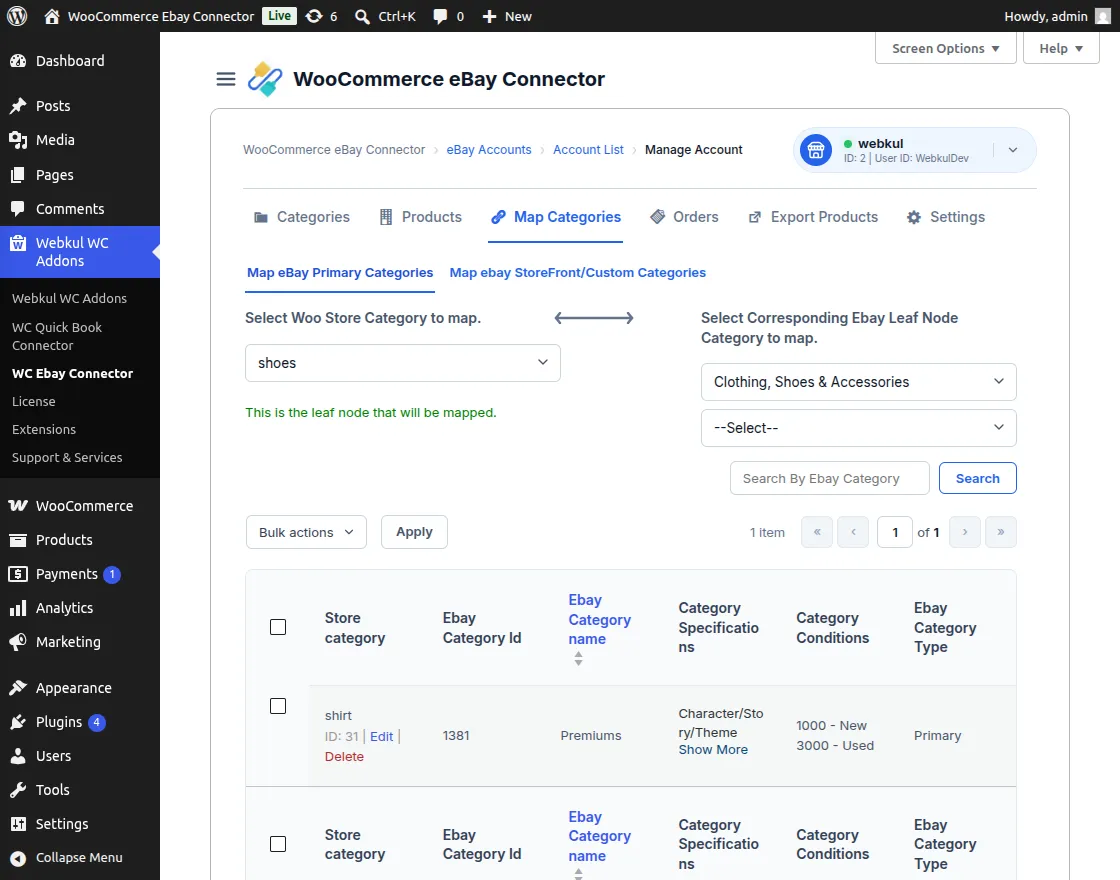Click the plus New icon in admin bar
The image size is (1120, 880).
(489, 16)
